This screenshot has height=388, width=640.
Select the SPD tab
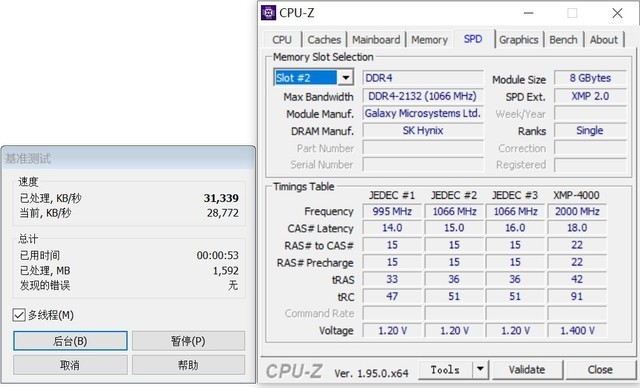[473, 39]
